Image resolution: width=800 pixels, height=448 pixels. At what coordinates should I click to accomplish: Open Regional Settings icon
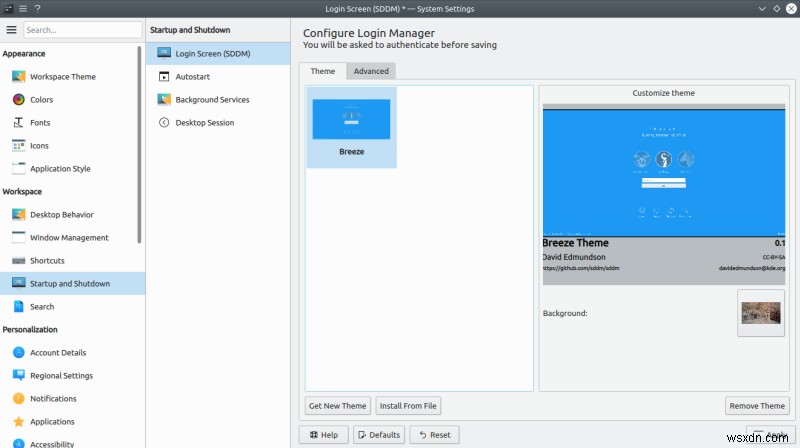point(19,375)
